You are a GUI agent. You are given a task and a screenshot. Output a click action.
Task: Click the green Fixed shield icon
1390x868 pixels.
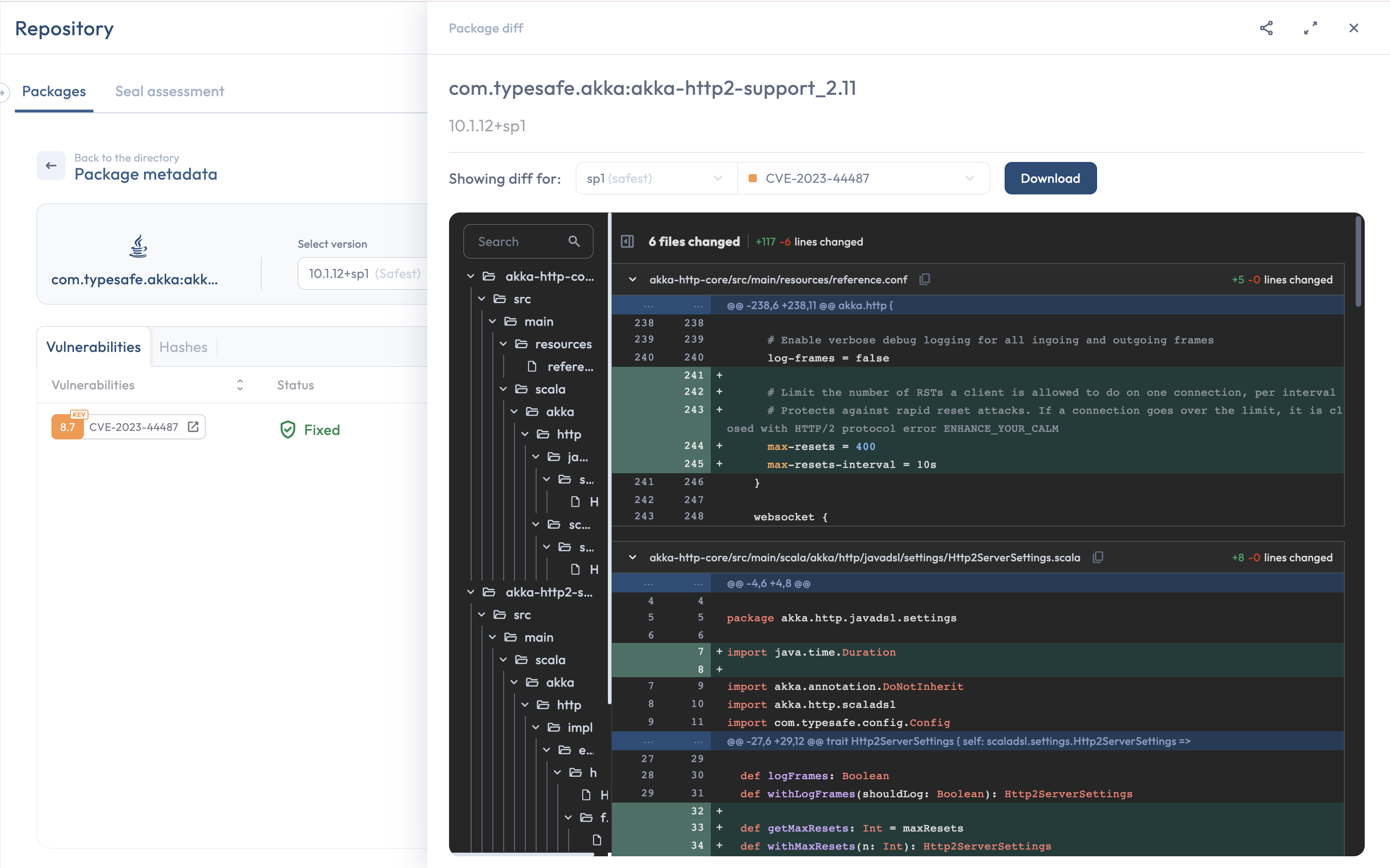click(x=287, y=429)
